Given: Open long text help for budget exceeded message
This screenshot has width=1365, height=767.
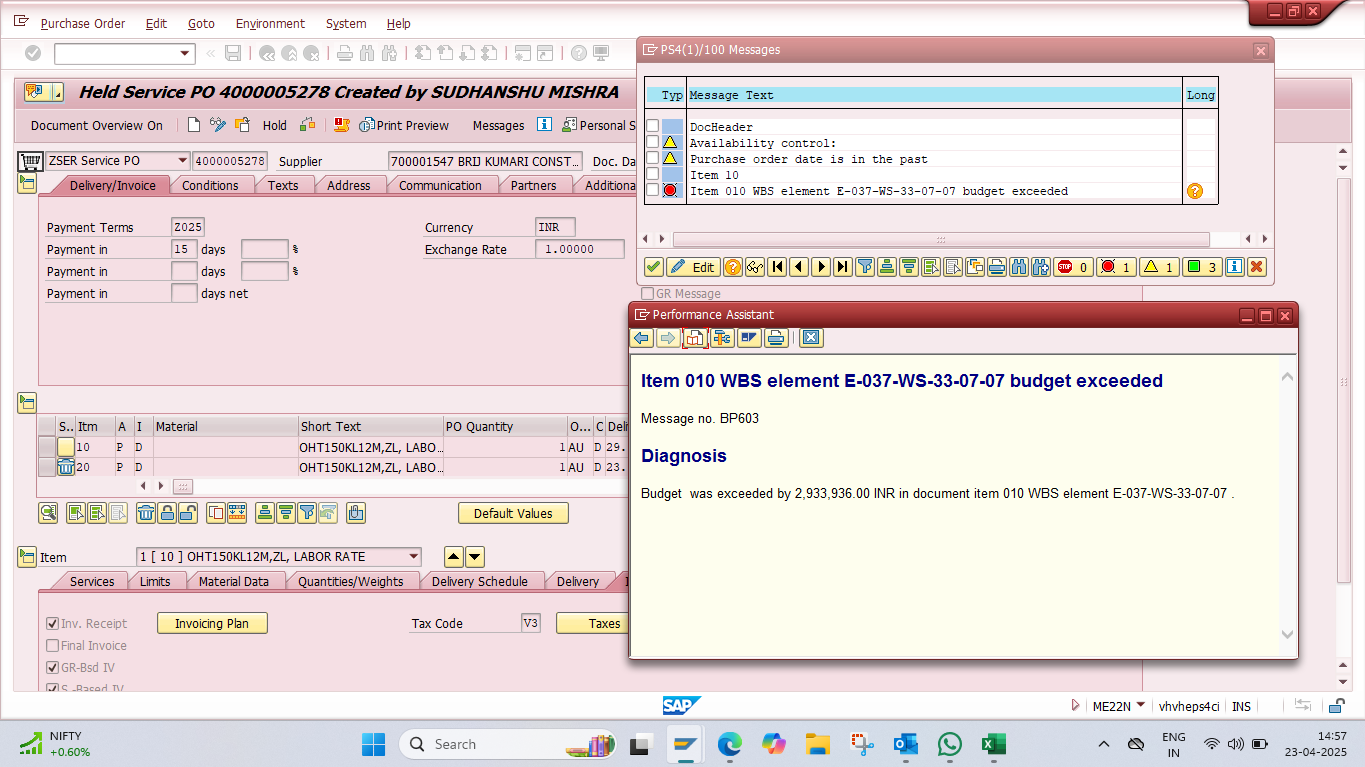Looking at the screenshot, I should (x=1194, y=191).
